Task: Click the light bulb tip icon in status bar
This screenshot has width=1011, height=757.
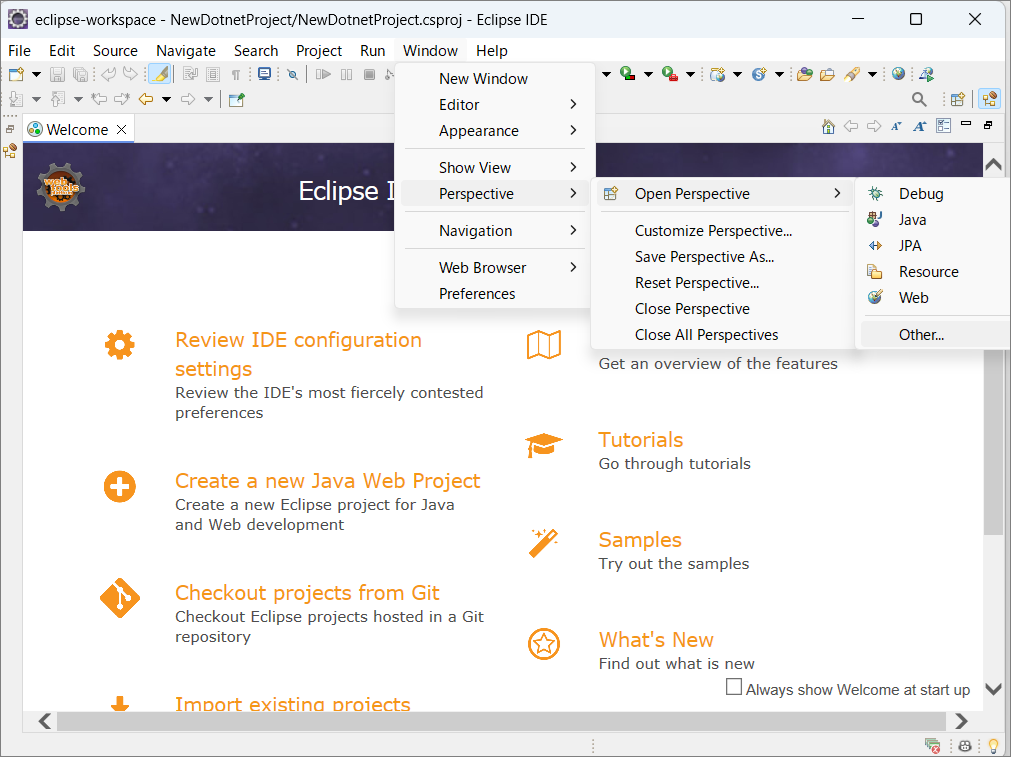Action: 993,746
